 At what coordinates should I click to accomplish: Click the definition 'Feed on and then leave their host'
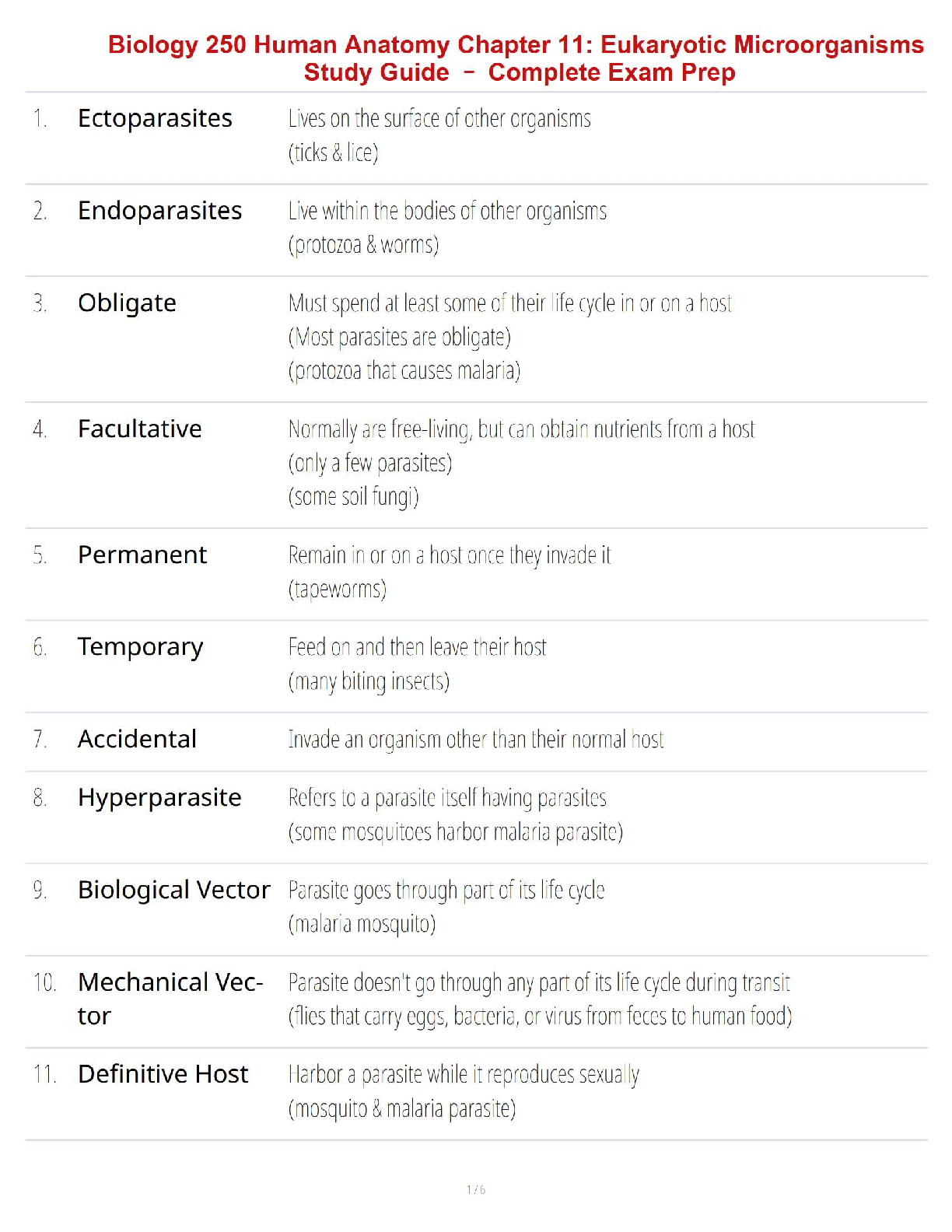pyautogui.click(x=417, y=647)
